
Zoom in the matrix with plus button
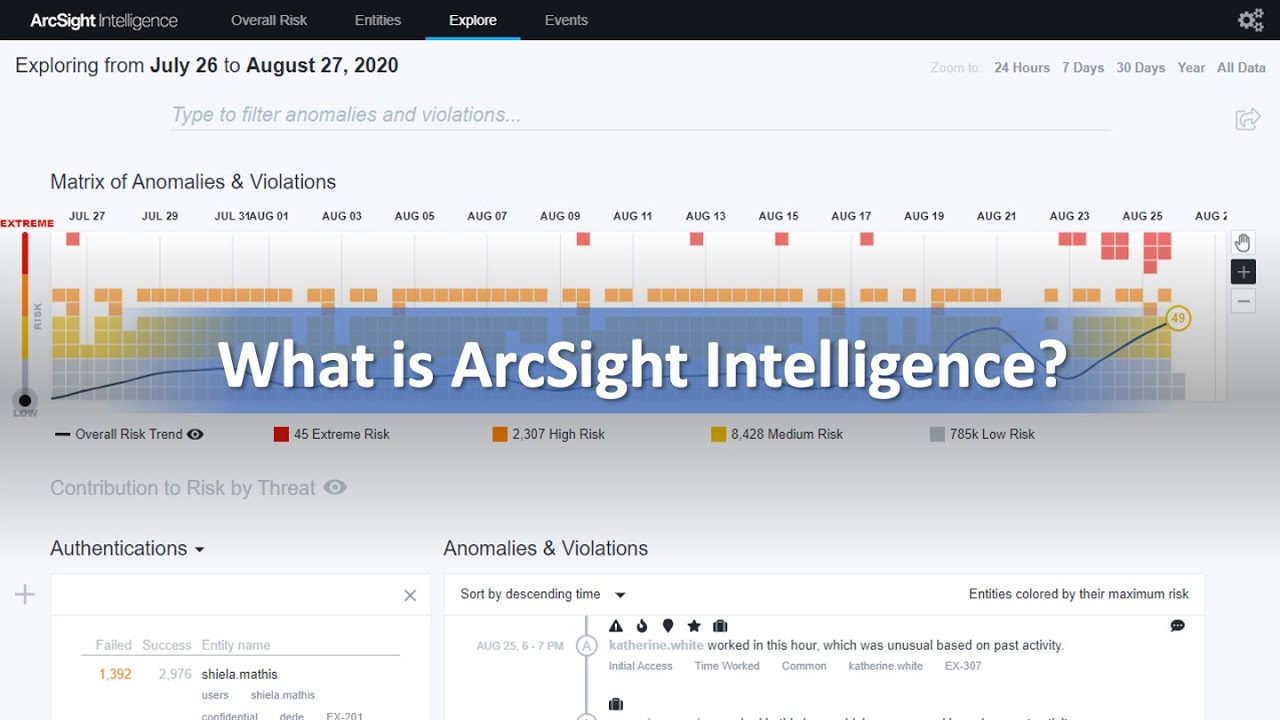[1243, 272]
